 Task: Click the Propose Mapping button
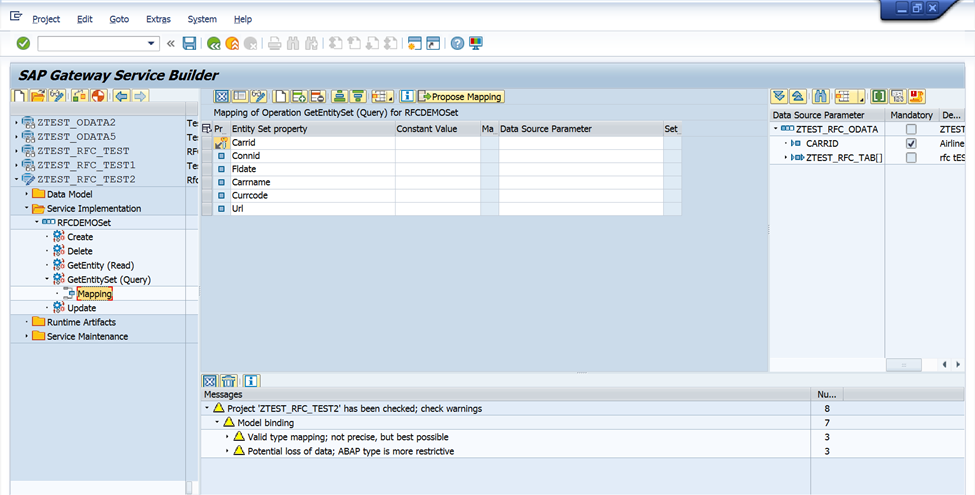click(x=461, y=96)
